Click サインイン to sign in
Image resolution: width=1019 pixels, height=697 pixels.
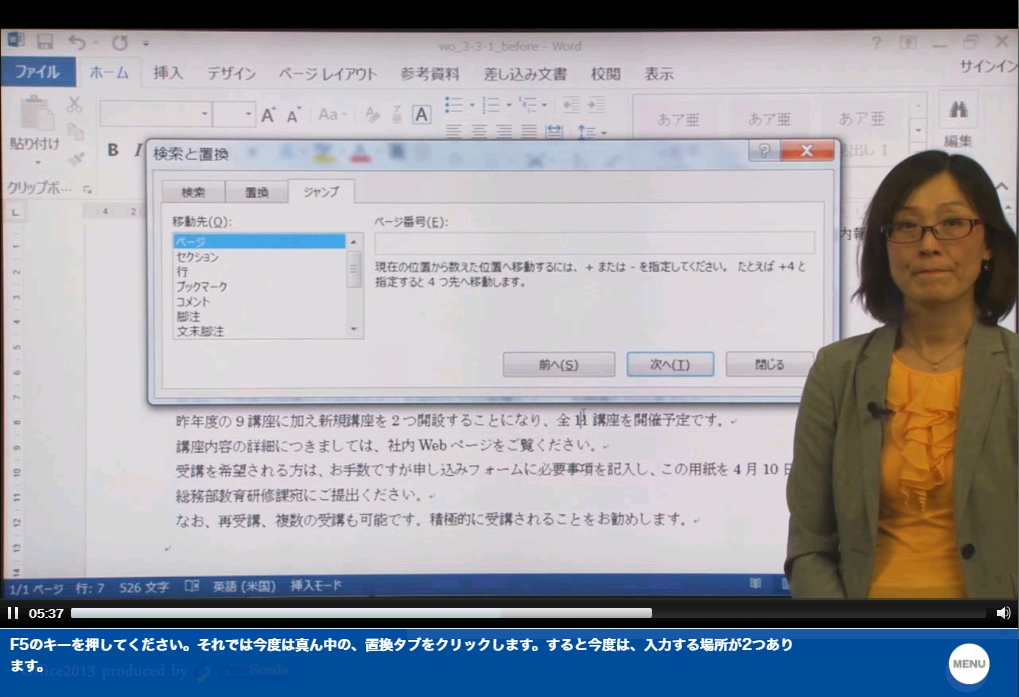point(989,66)
